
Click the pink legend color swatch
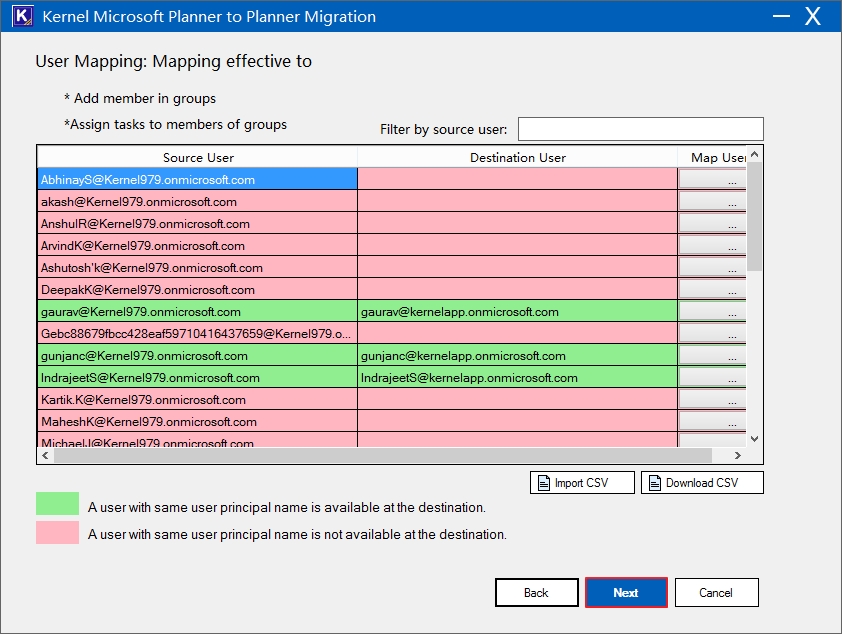(x=57, y=533)
